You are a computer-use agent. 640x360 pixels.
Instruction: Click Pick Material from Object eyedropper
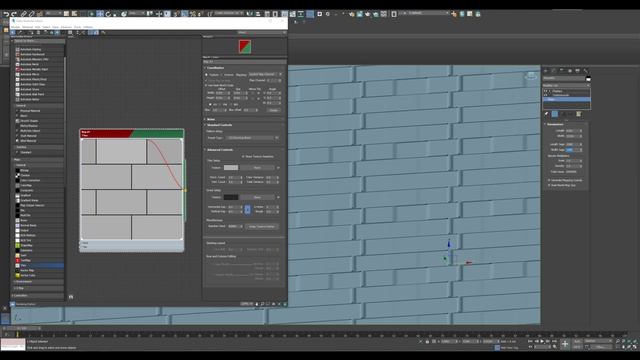pyautogui.click(x=20, y=32)
